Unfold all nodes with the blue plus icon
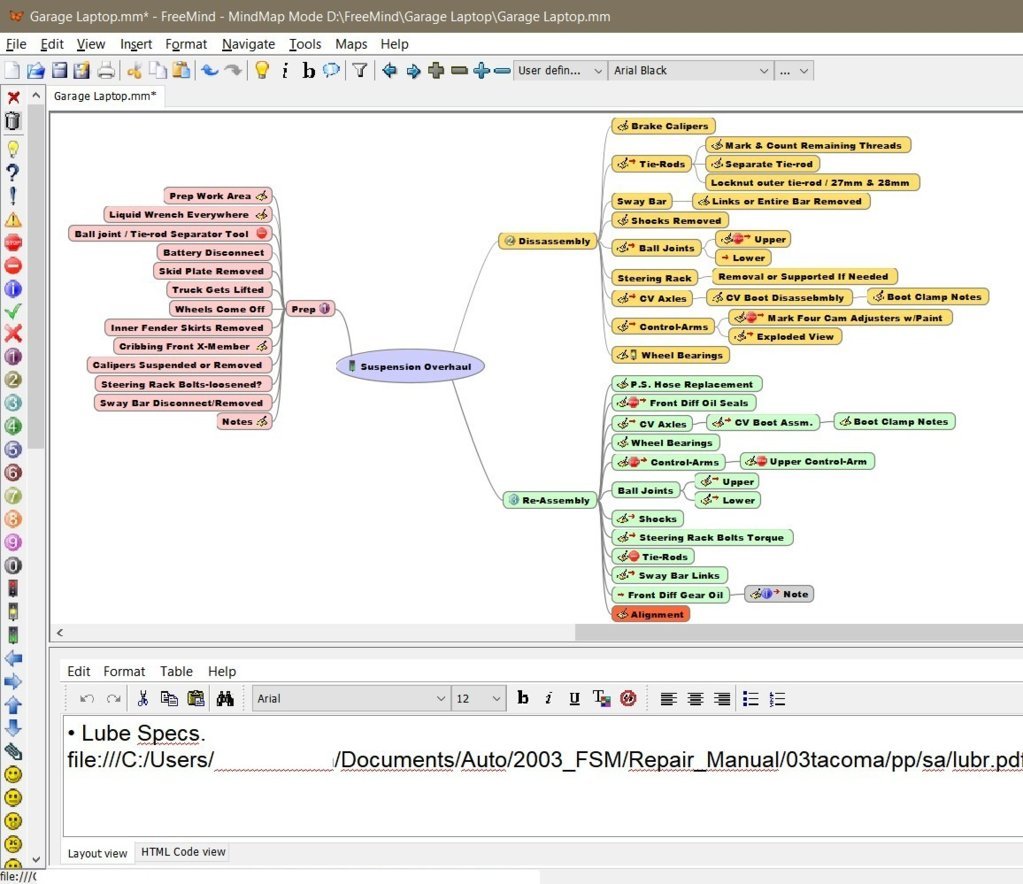The image size is (1023, 884). click(x=481, y=70)
